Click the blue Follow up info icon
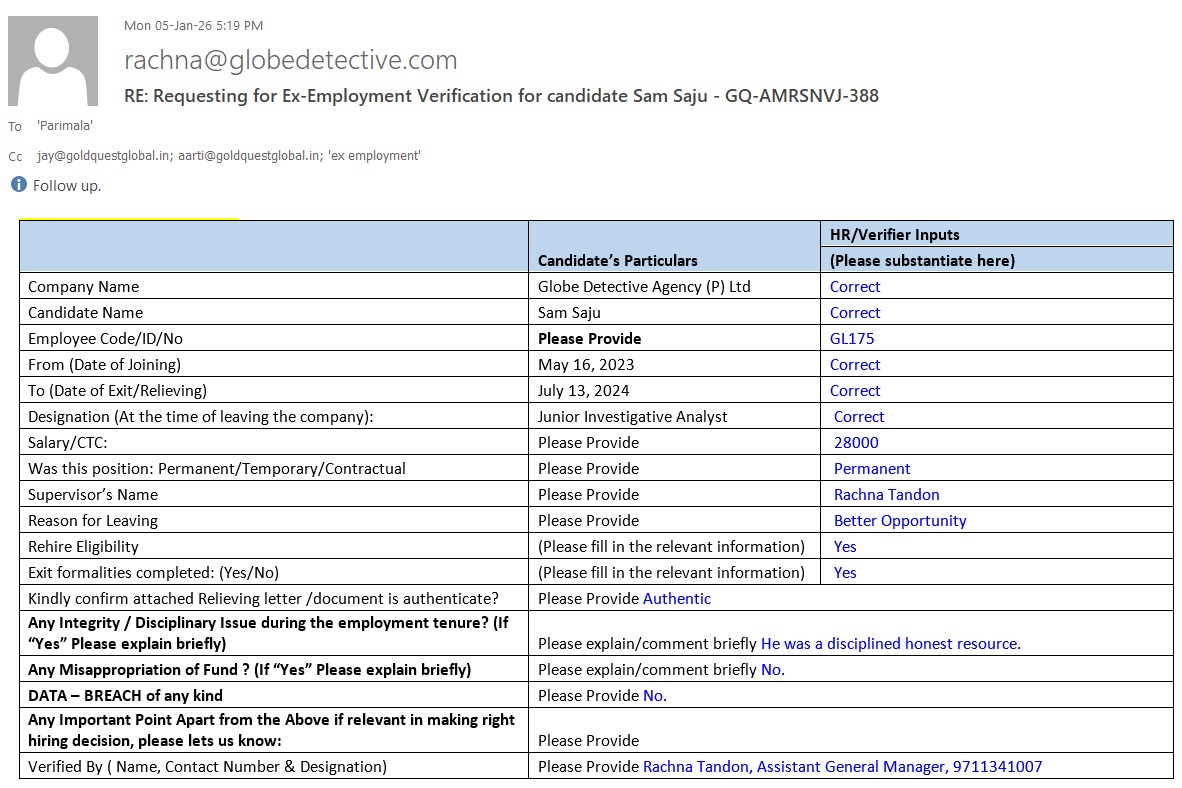Viewport: 1182px width, 788px height. (x=18, y=185)
